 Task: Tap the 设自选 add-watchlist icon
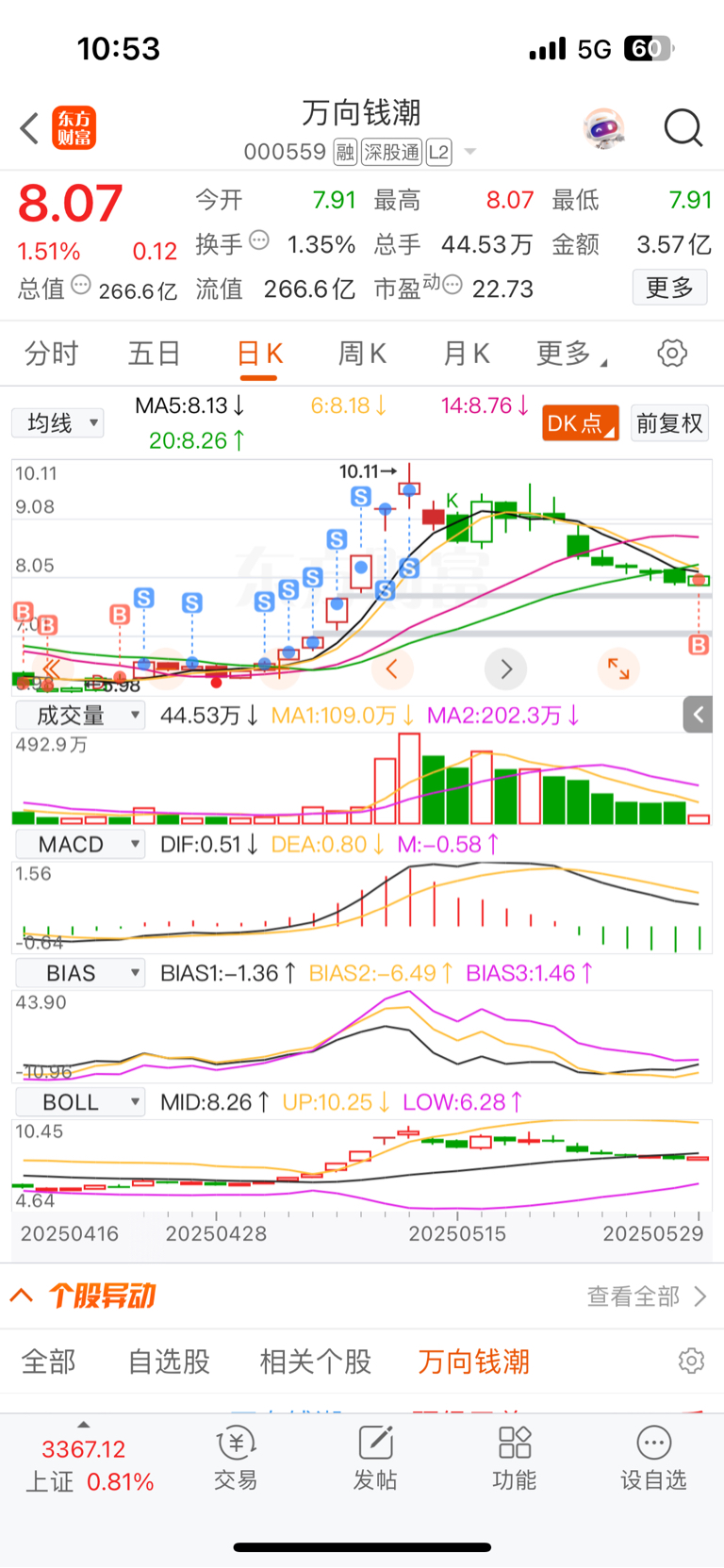coord(653,1458)
